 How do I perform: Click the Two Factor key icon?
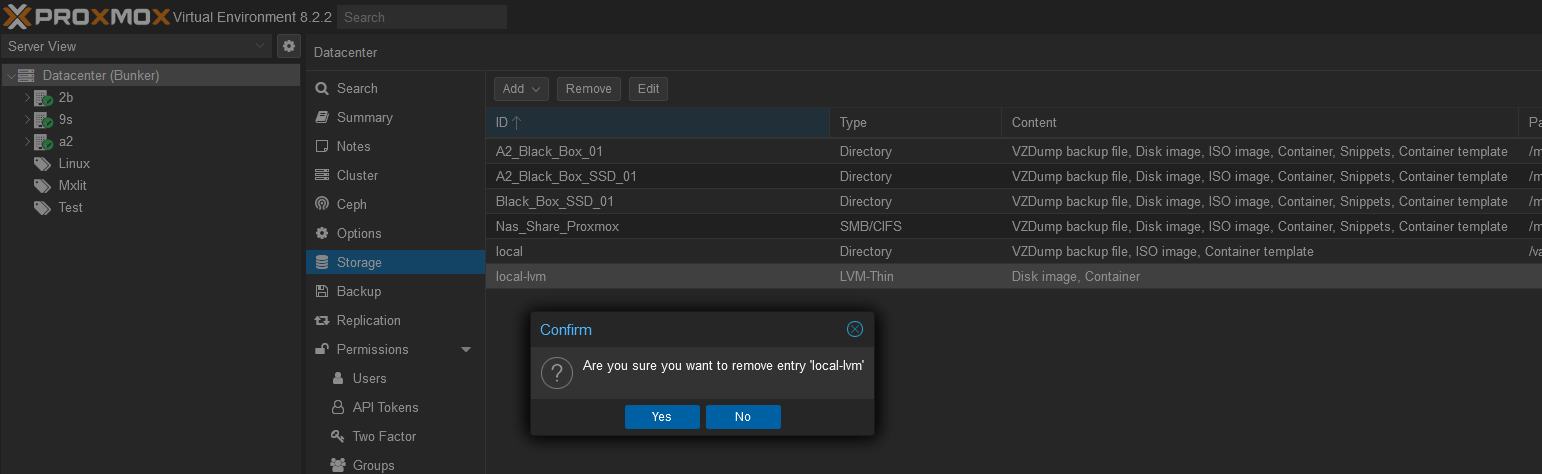click(x=338, y=436)
